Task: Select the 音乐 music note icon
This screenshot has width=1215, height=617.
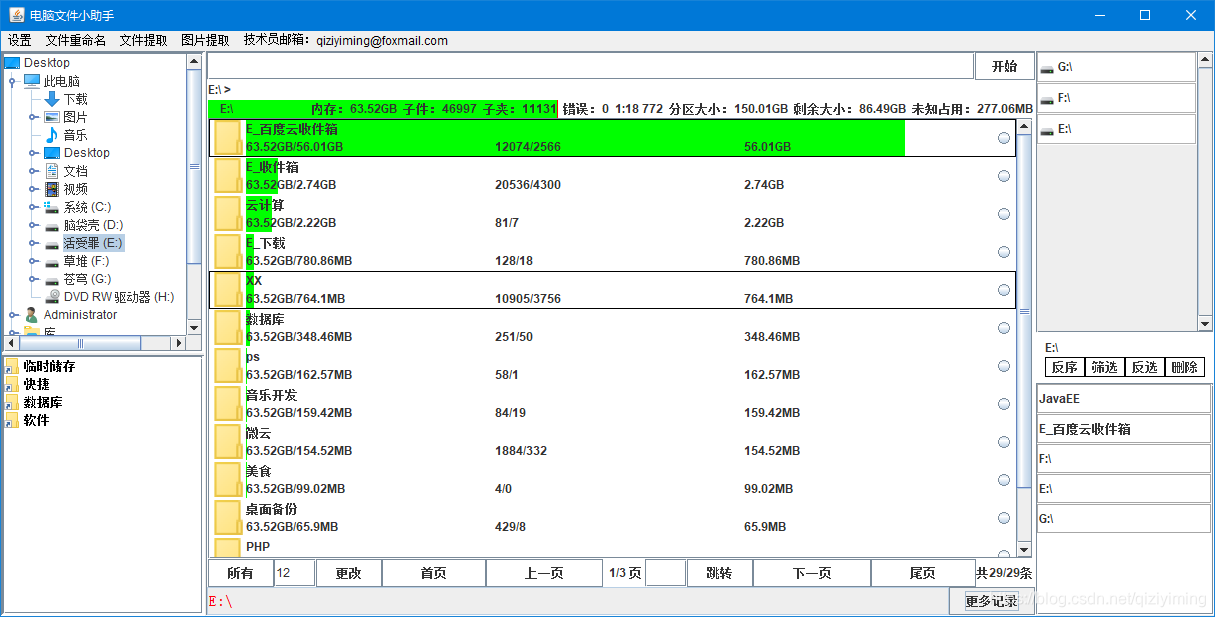Action: [52, 135]
